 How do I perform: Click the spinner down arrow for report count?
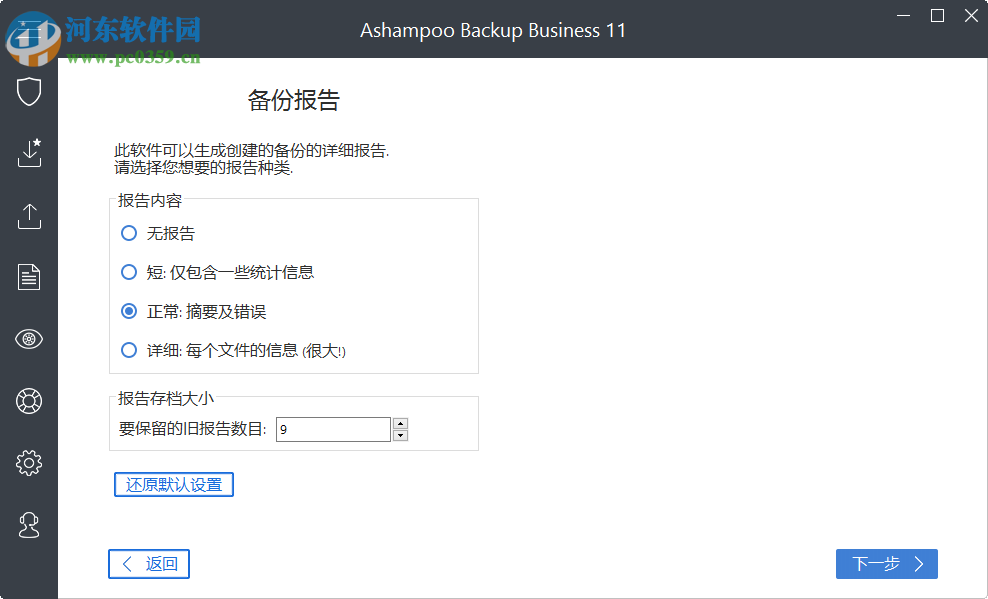(400, 434)
